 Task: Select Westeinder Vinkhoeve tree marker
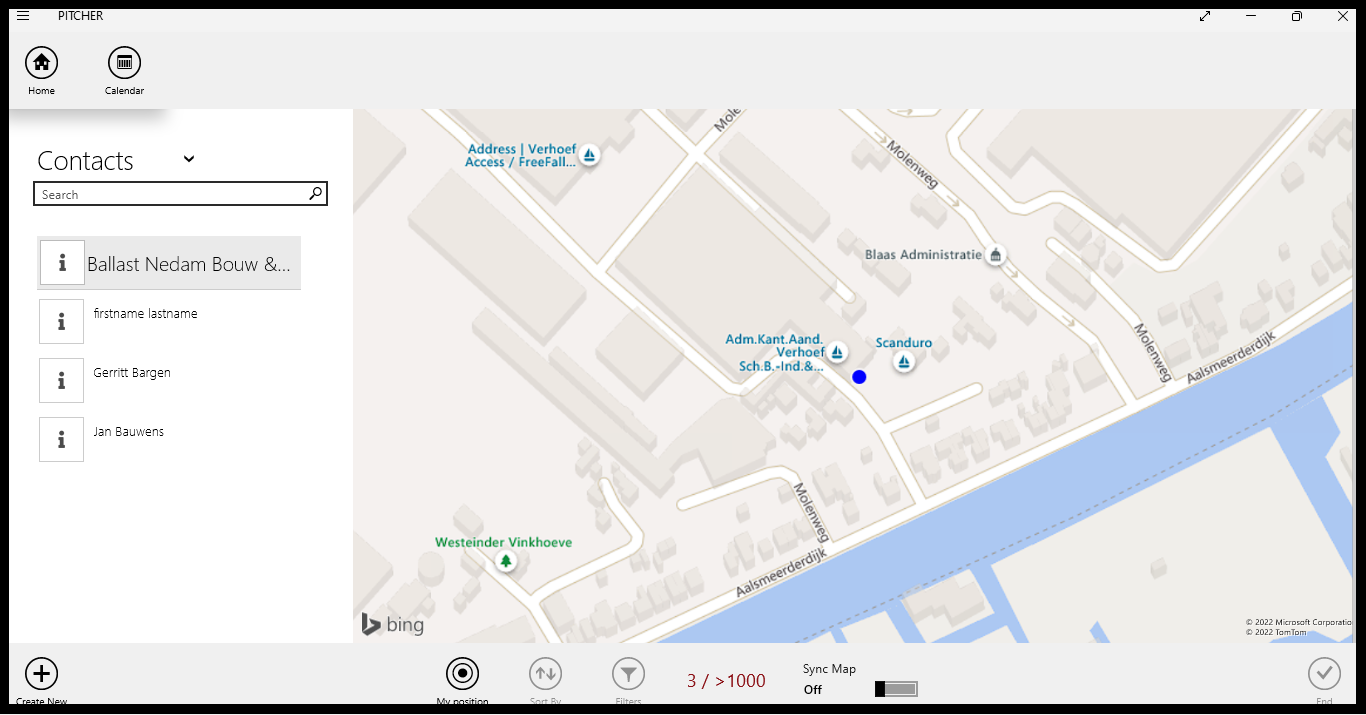click(506, 561)
